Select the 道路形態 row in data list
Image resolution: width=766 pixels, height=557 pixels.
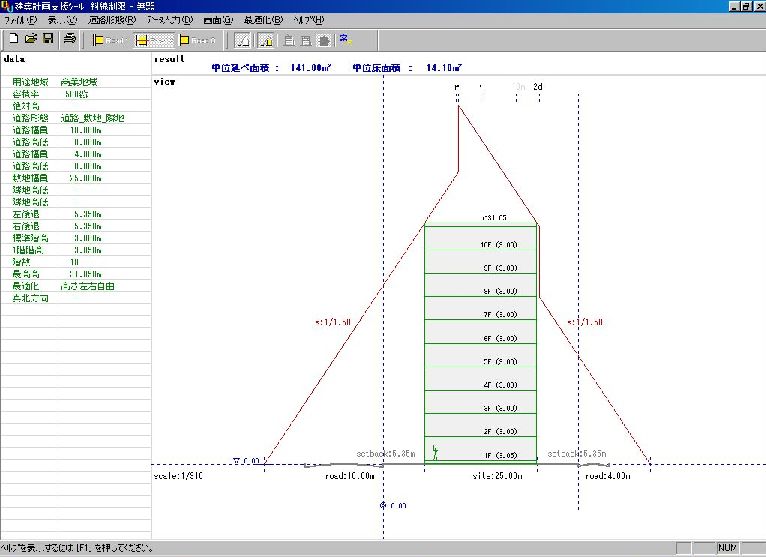click(76, 118)
